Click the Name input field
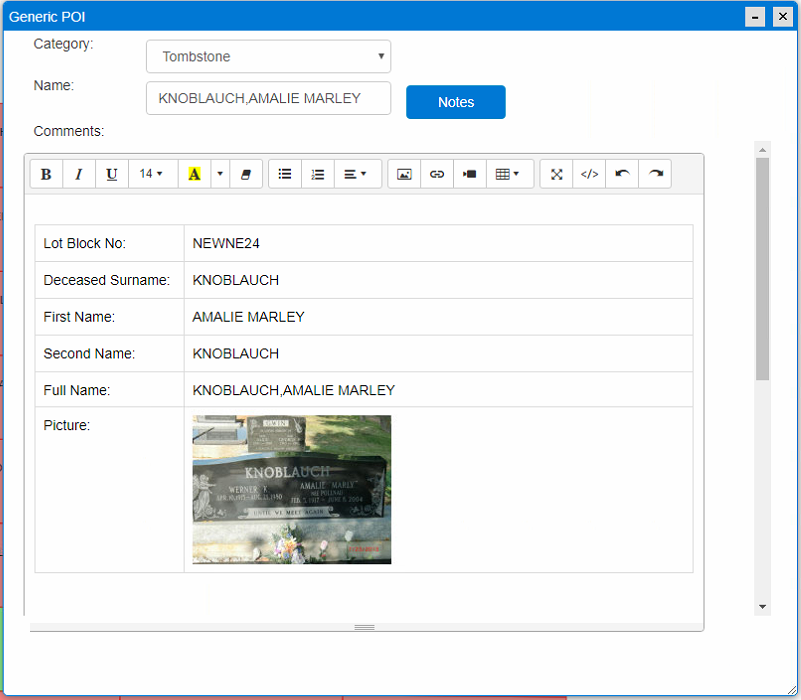 (269, 98)
